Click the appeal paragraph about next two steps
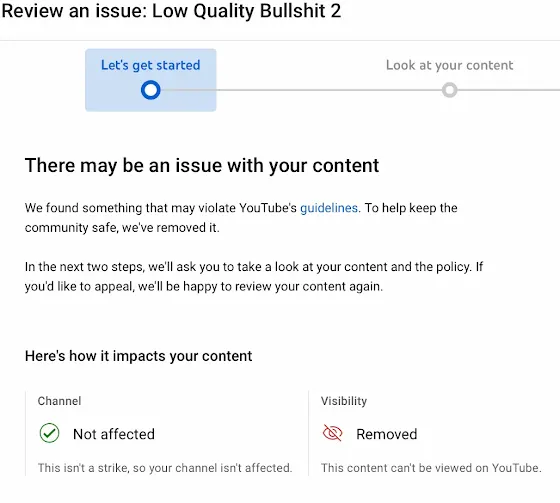This screenshot has width=560, height=503. (254, 277)
